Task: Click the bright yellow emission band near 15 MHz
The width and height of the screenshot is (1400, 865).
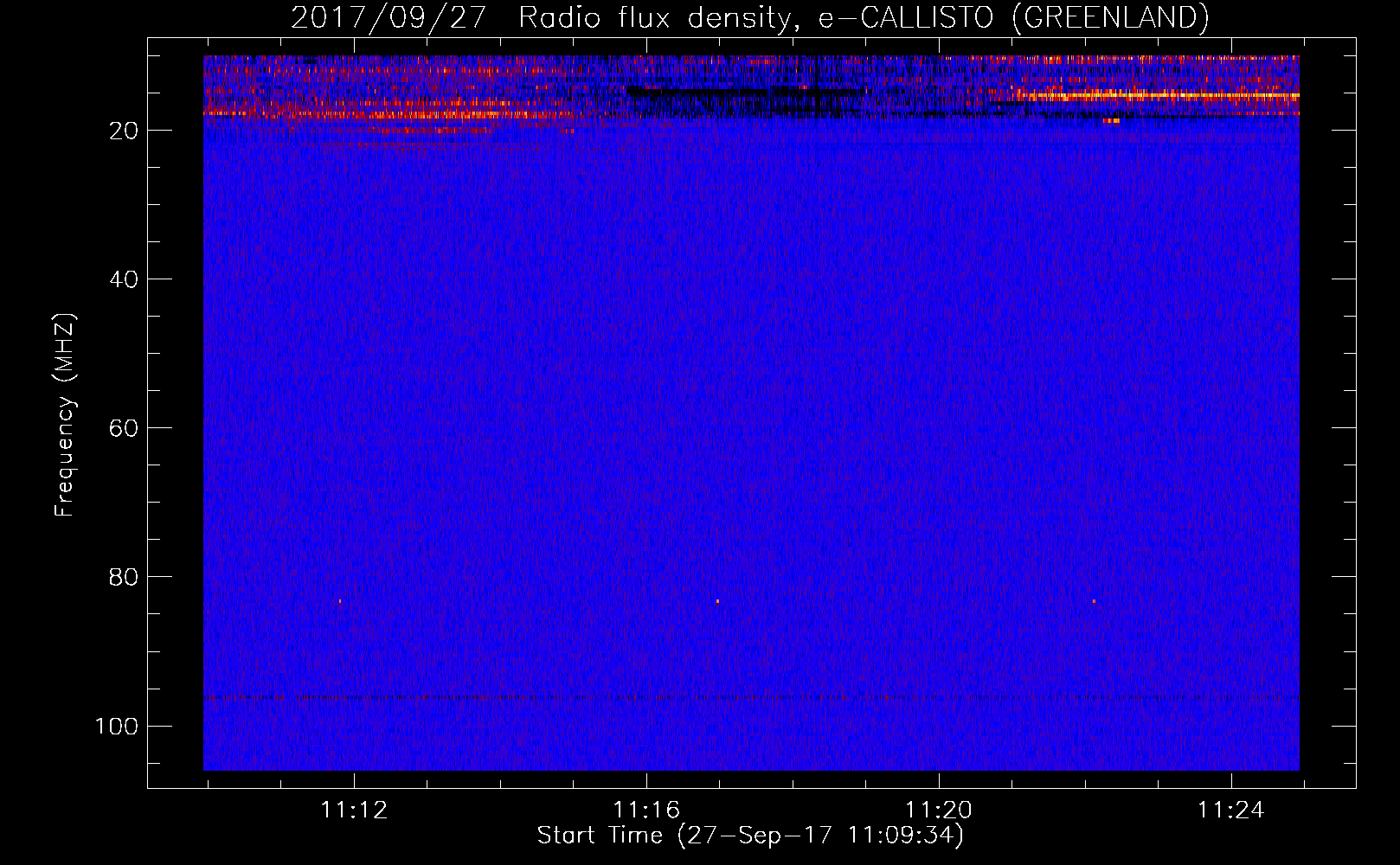Action: (1159, 95)
